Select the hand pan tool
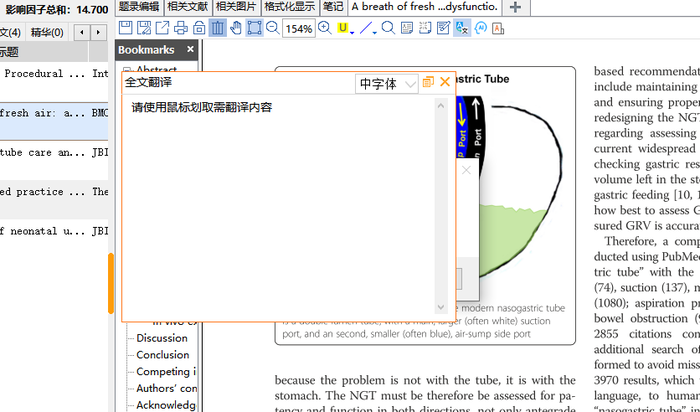 click(x=236, y=28)
